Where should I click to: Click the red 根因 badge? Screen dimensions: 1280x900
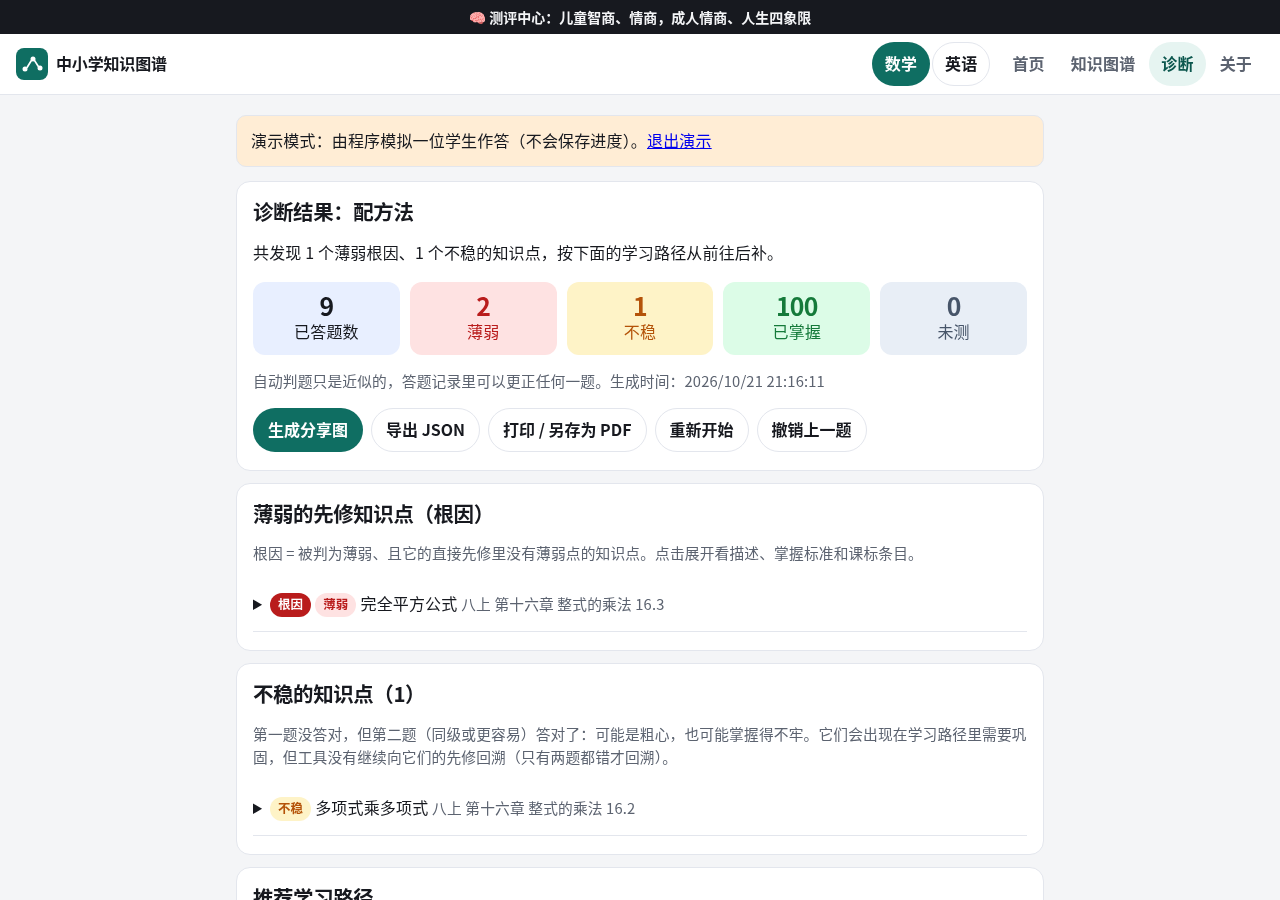290,605
